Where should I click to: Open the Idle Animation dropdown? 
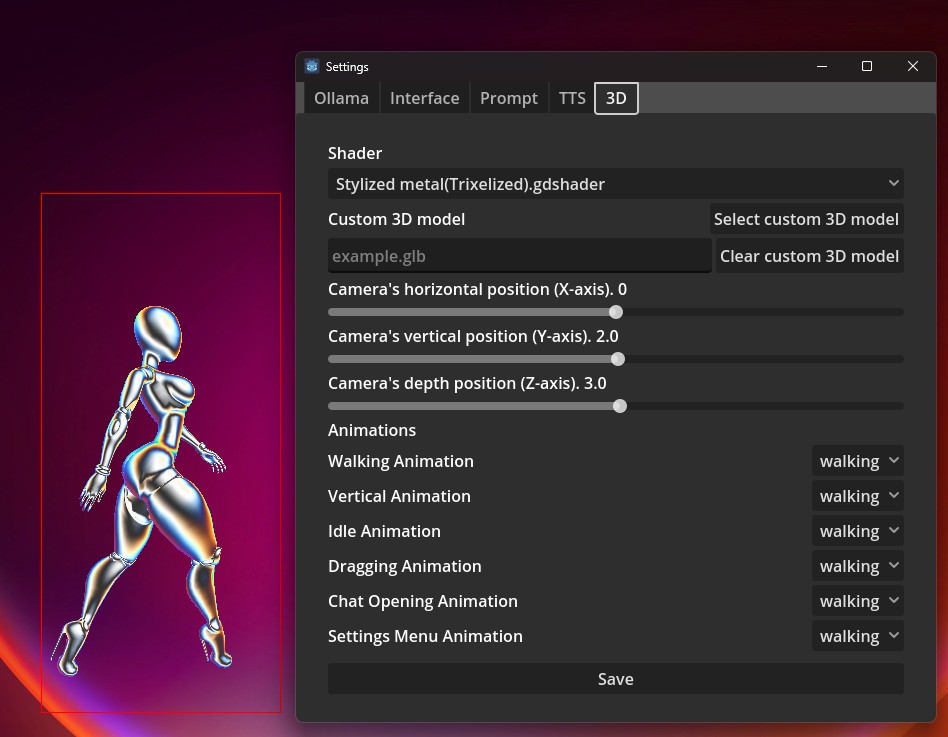(x=857, y=531)
